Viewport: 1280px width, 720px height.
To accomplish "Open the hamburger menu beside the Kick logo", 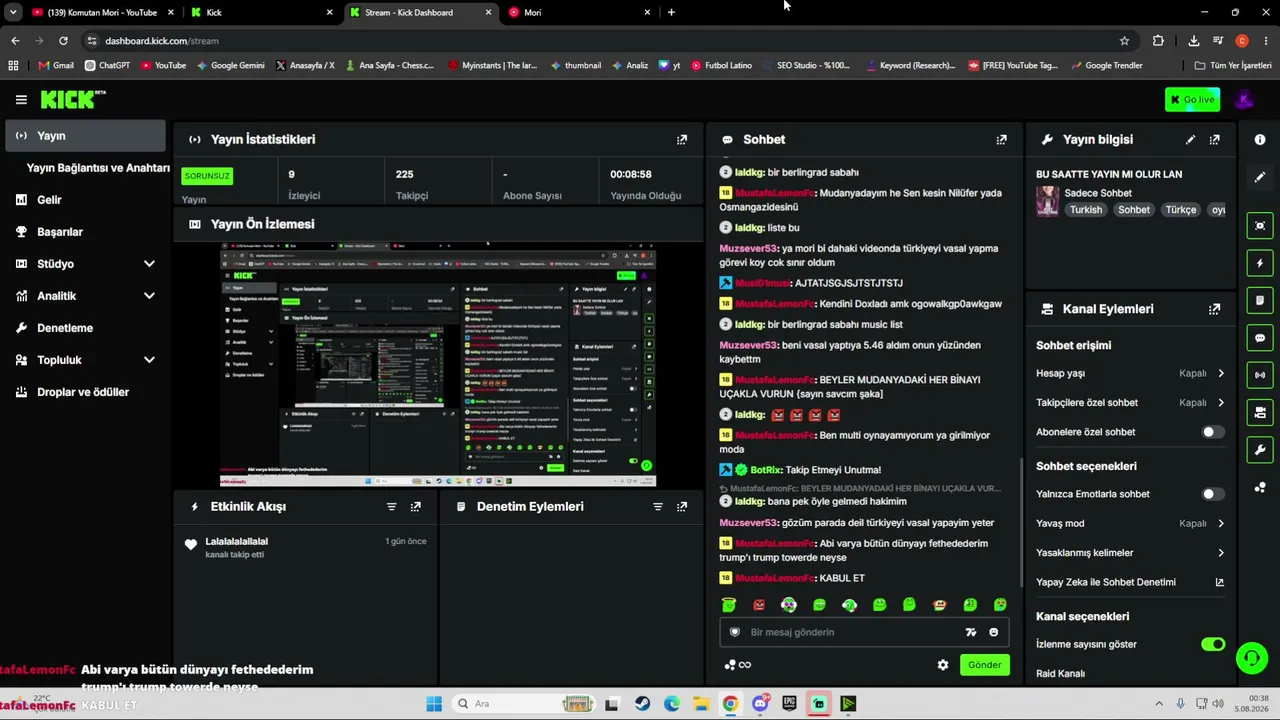I will pyautogui.click(x=21, y=100).
